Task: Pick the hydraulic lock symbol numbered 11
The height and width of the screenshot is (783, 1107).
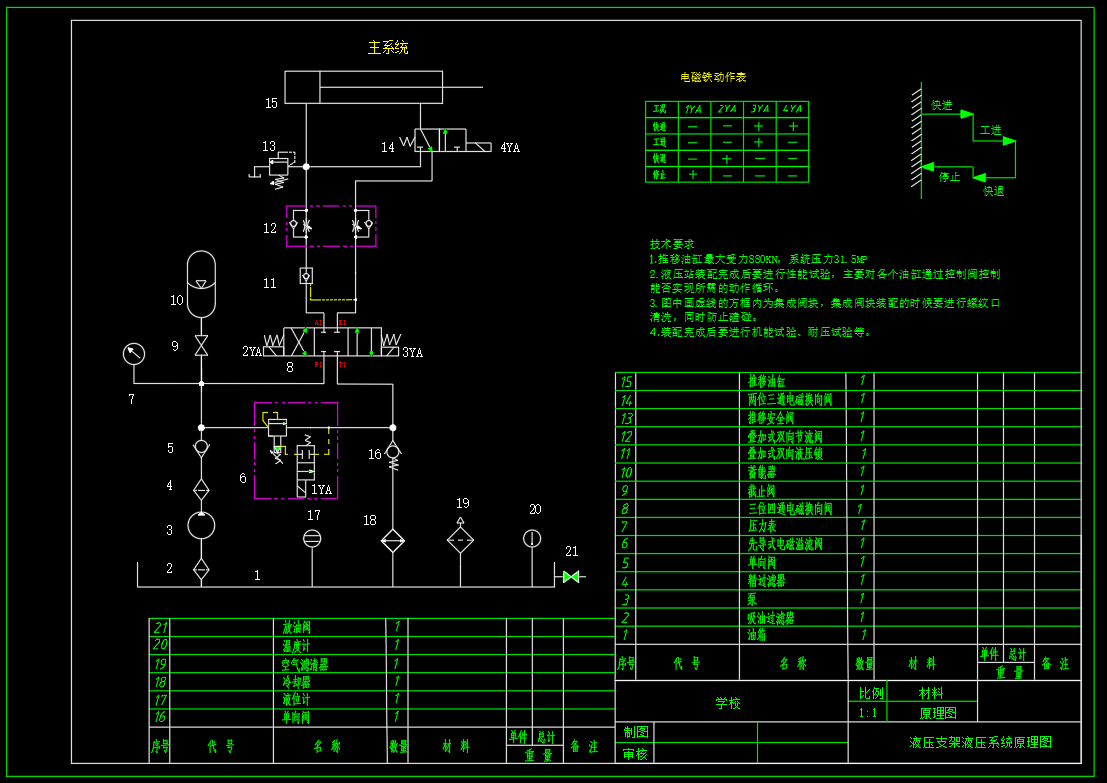Action: click(306, 276)
